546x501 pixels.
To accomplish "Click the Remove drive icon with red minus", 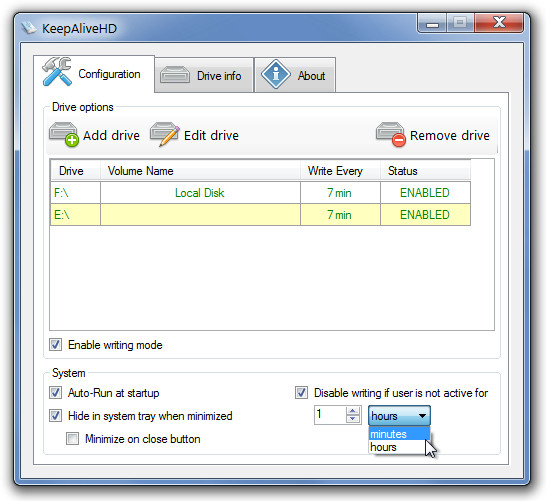I will click(x=391, y=134).
